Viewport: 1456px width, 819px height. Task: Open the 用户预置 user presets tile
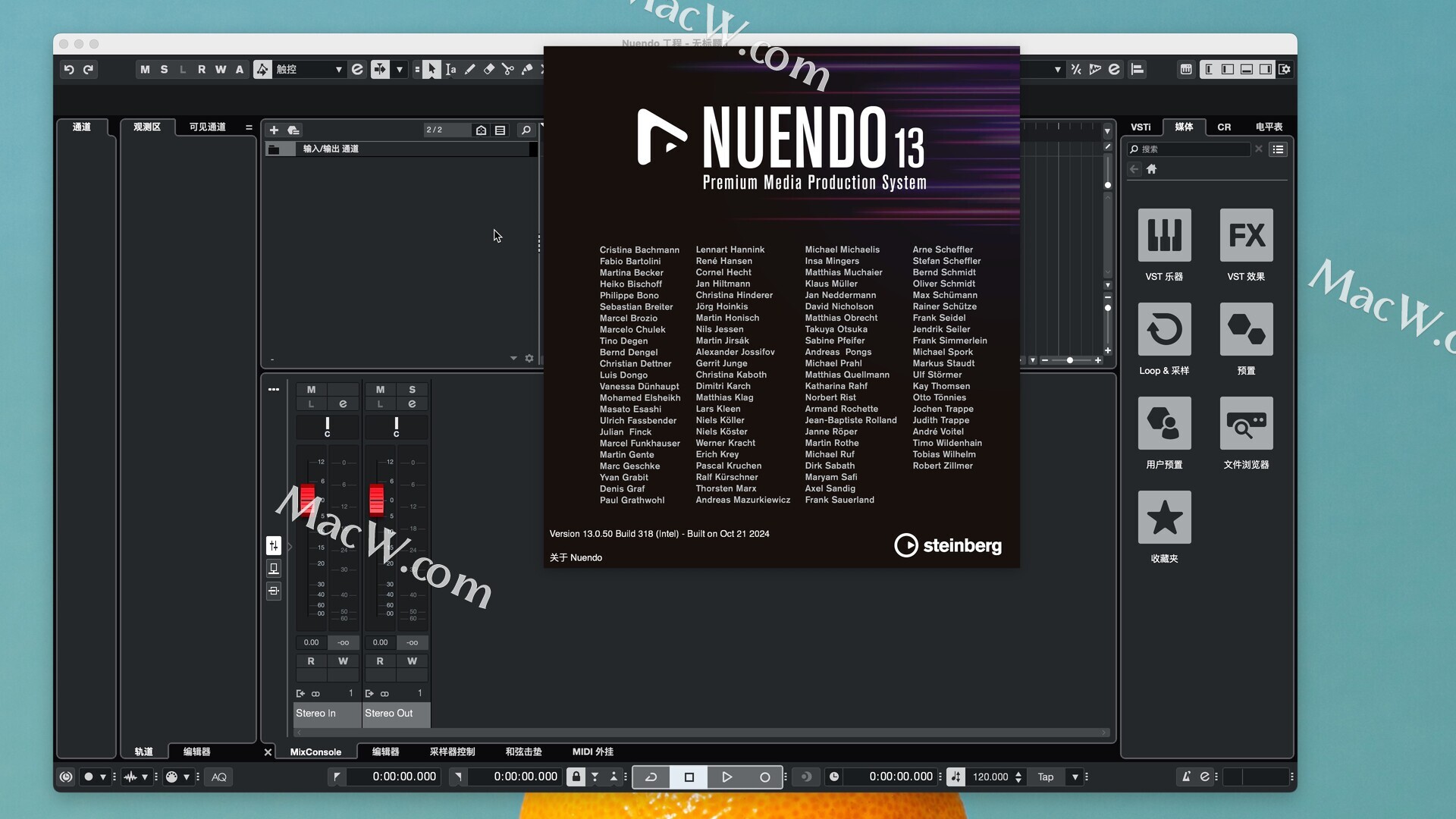[1164, 423]
